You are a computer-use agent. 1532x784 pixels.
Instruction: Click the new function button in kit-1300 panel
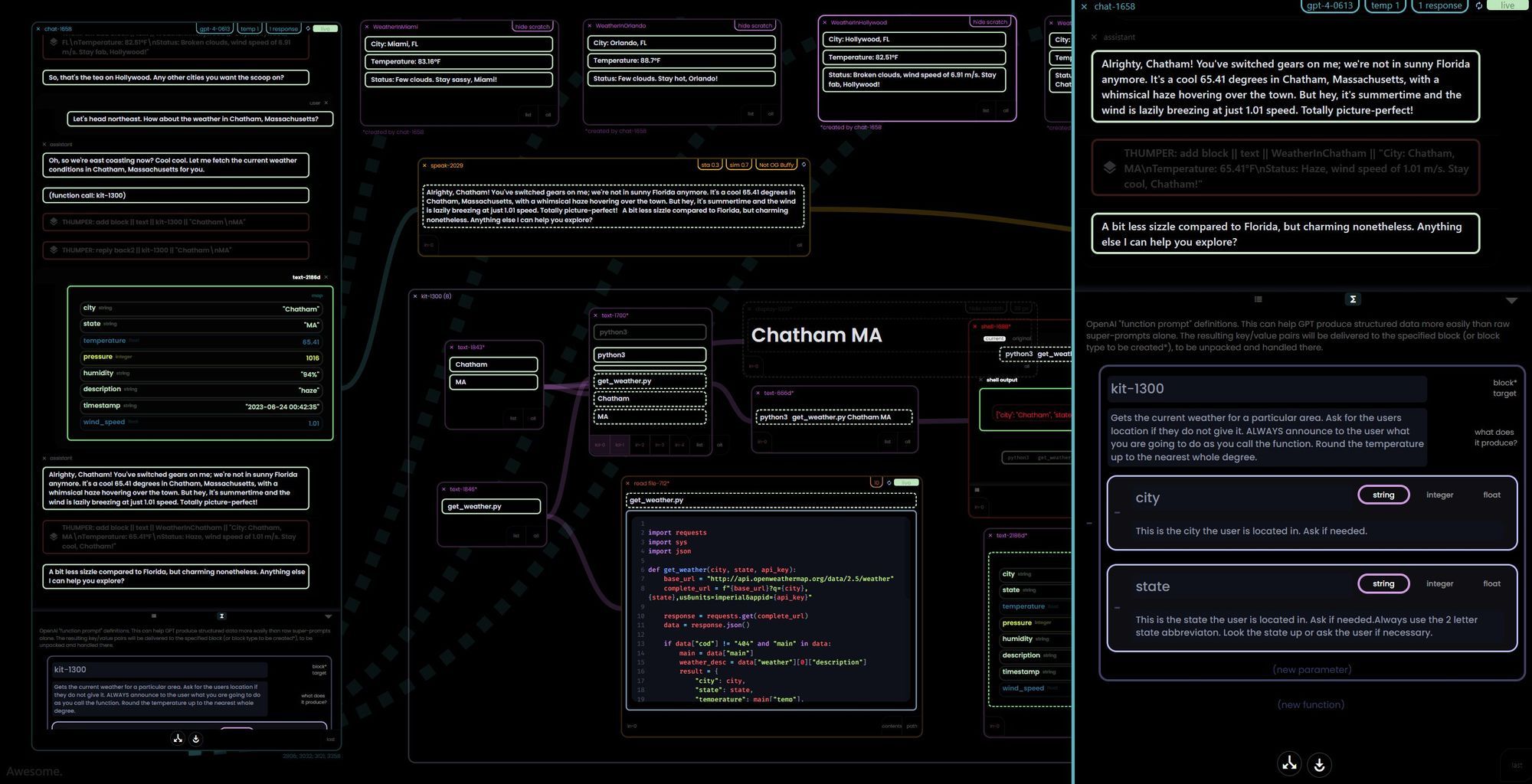(x=1311, y=704)
